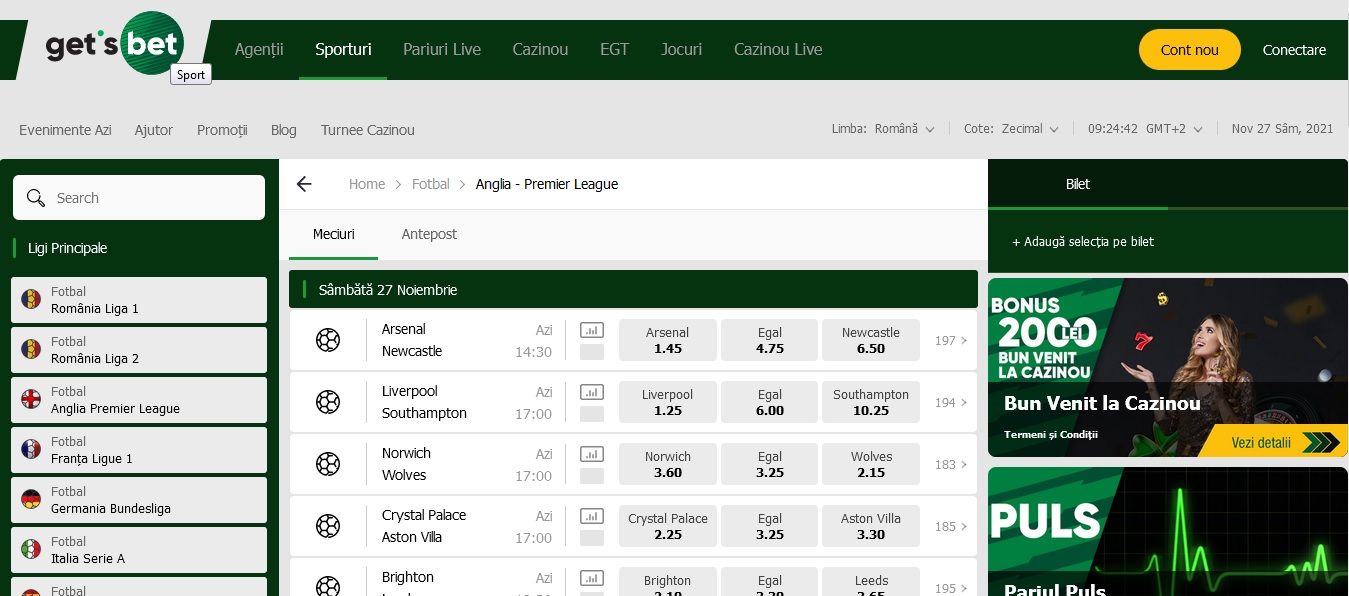Click the Cont nou button
Viewport: 1349px width, 596px height.
[1190, 50]
